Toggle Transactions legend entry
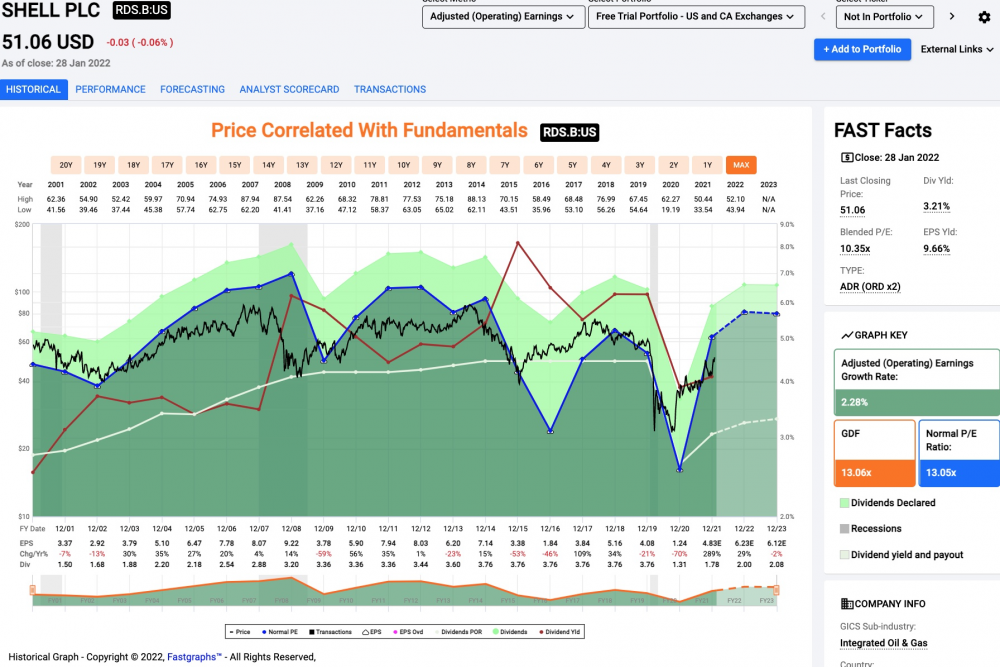 [330, 632]
